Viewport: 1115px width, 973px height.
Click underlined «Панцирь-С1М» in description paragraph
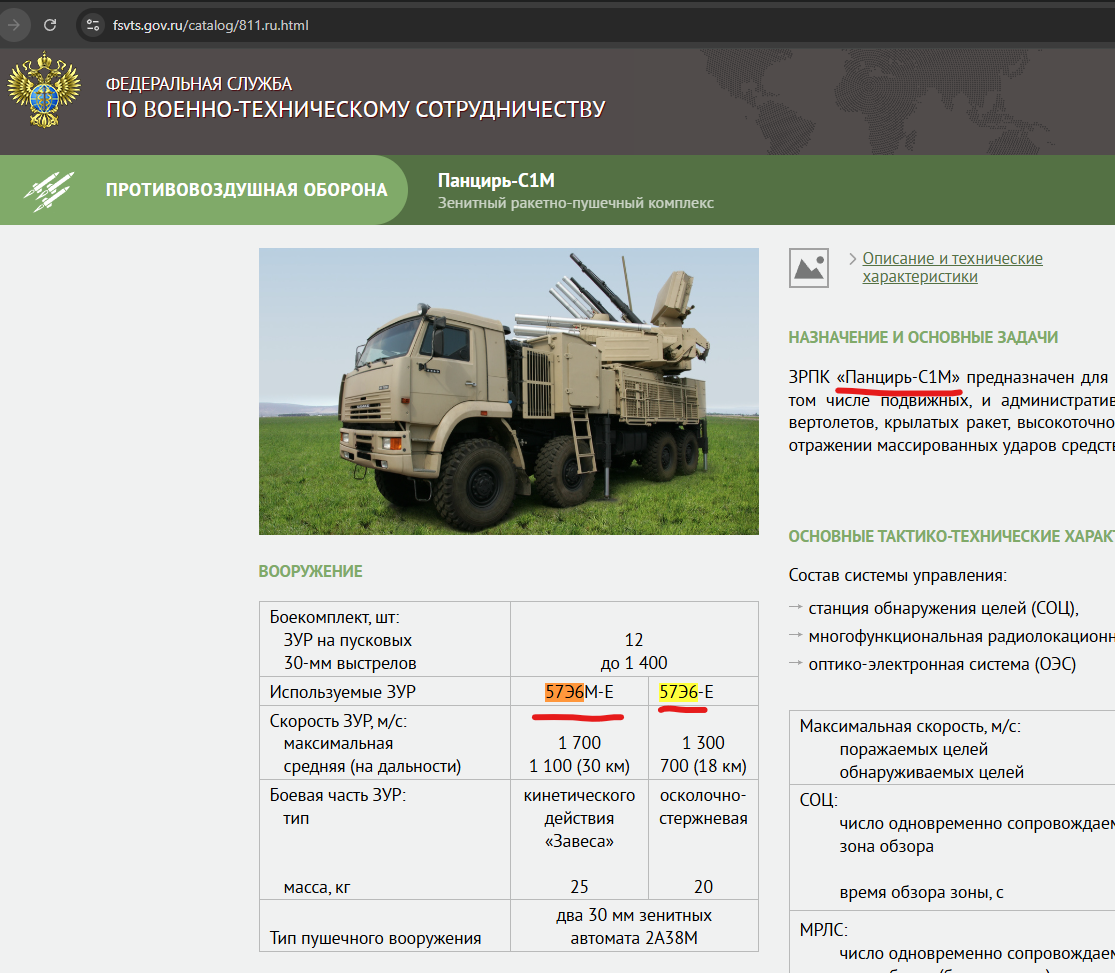pyautogui.click(x=898, y=377)
